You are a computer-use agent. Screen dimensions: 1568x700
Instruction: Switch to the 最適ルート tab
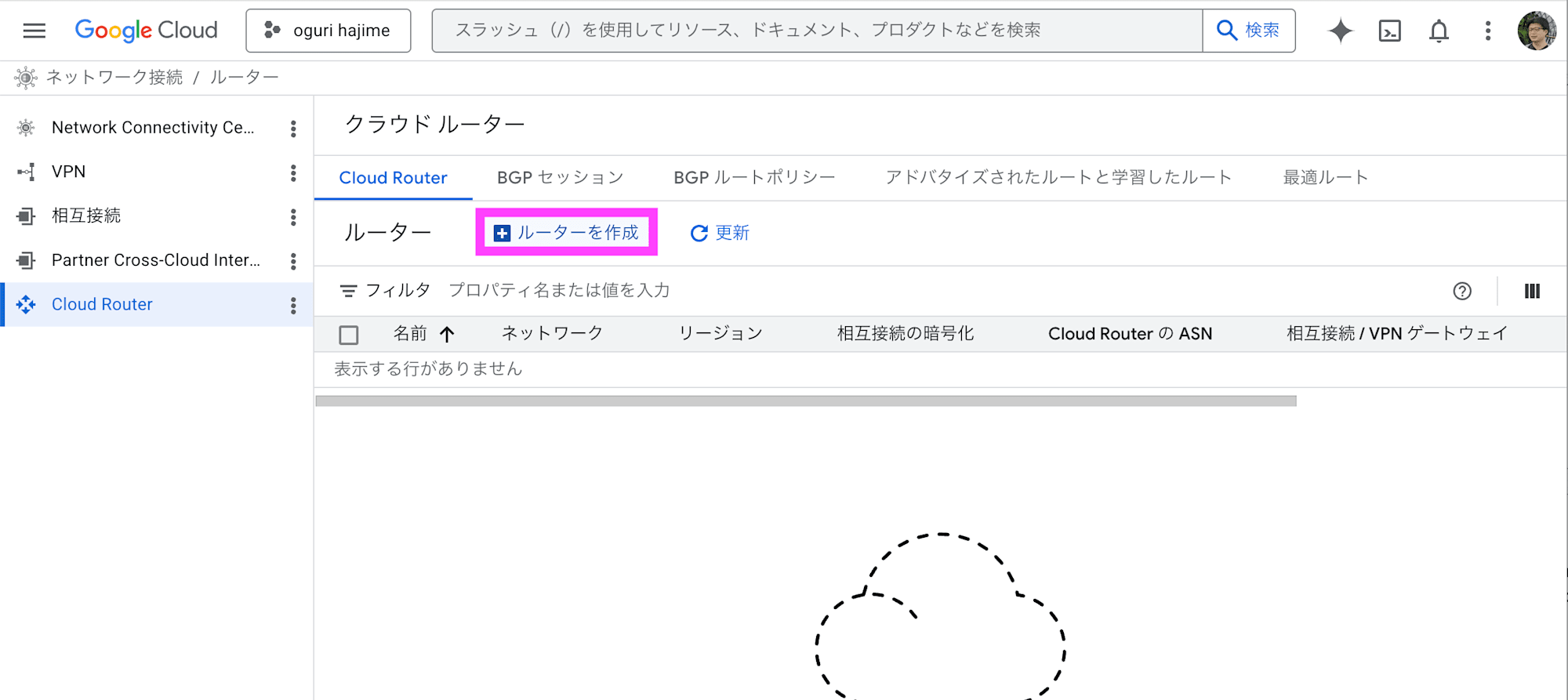pyautogui.click(x=1325, y=178)
